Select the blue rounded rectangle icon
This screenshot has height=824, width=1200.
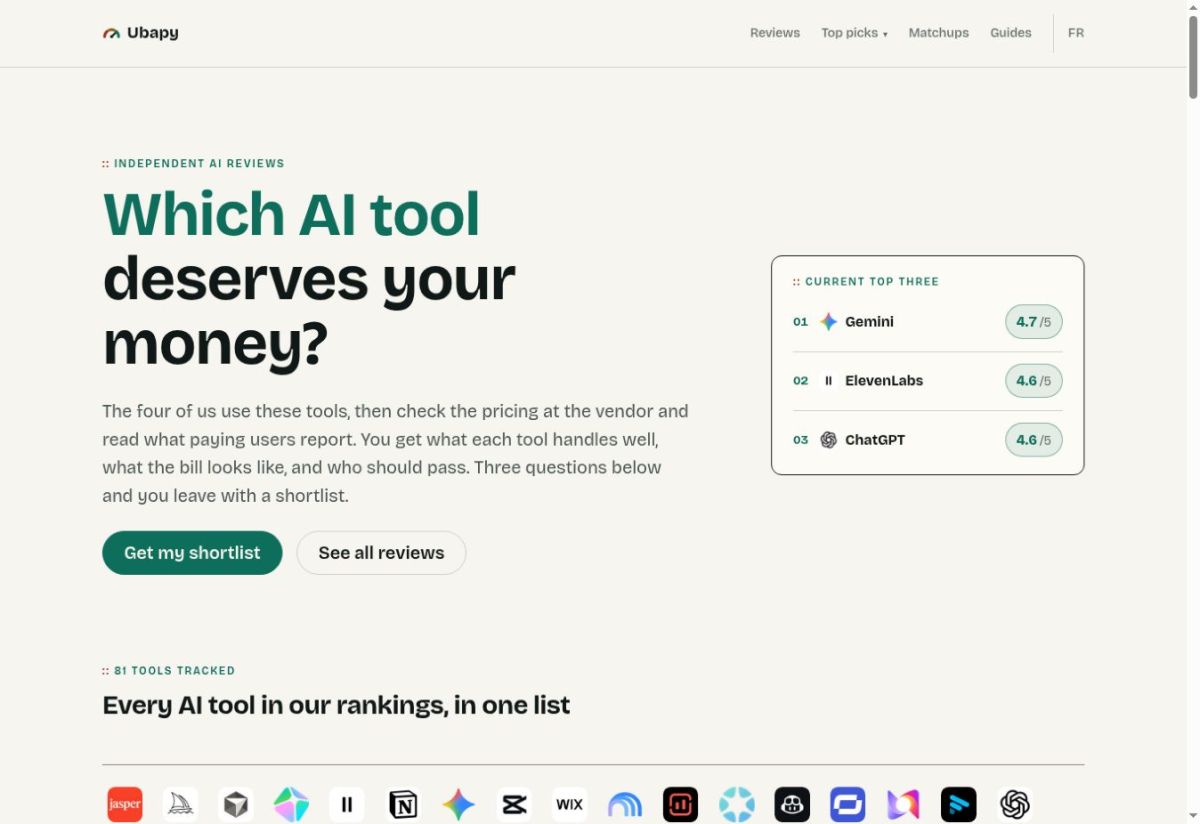click(x=847, y=804)
